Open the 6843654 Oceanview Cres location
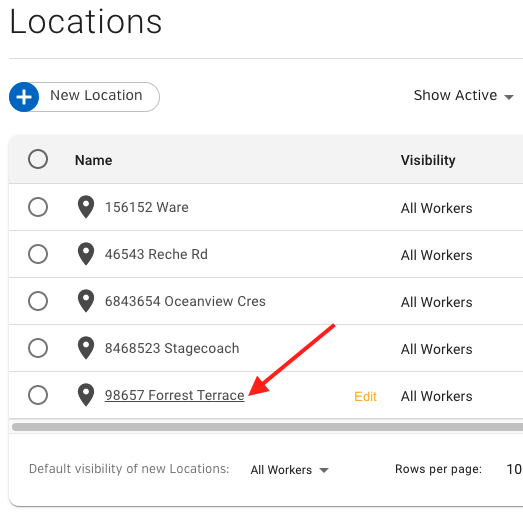 tap(185, 302)
